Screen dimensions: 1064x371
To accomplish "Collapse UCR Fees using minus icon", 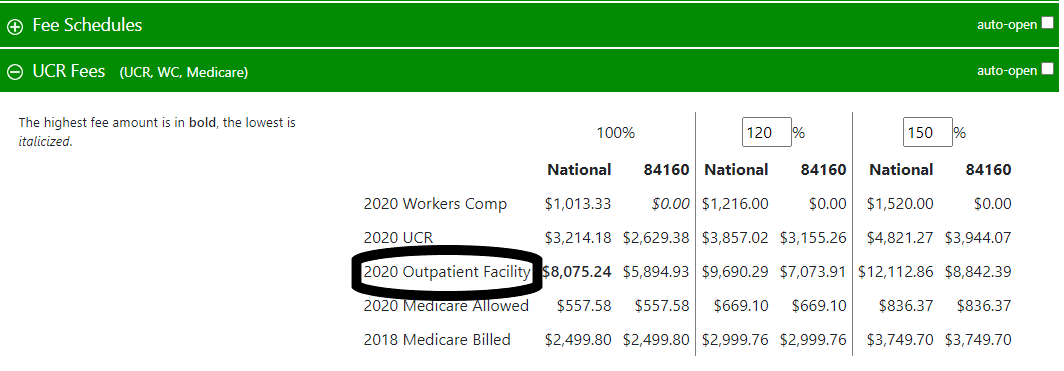I will pos(14,71).
